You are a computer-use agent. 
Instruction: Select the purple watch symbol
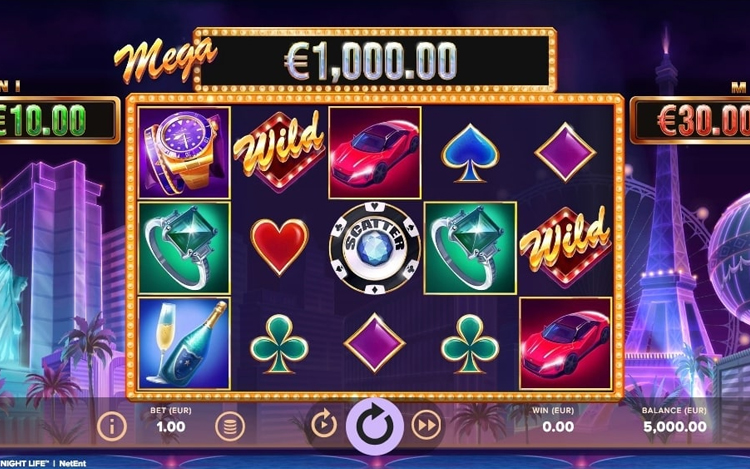click(x=184, y=153)
